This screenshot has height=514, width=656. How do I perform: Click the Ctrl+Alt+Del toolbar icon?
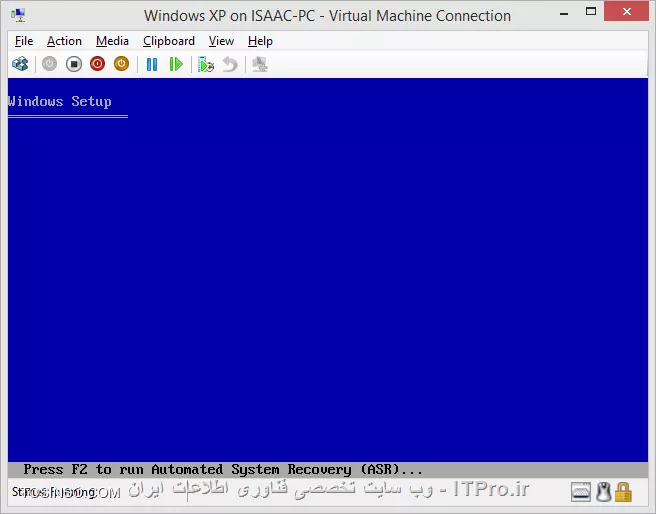tap(20, 64)
